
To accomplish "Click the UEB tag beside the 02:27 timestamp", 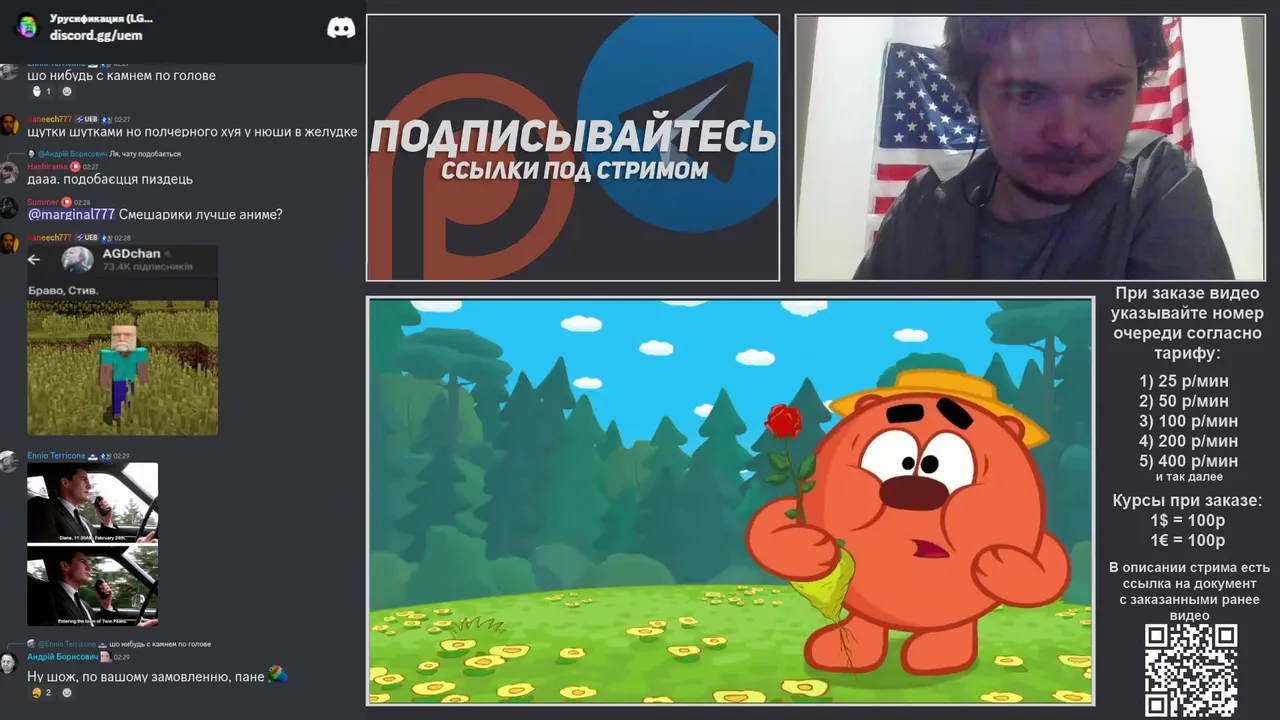I will 88,120.
